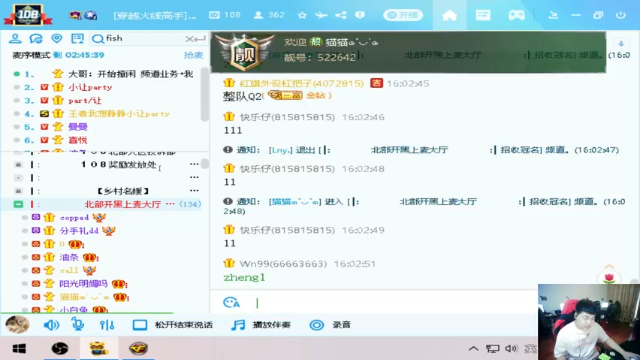The width and height of the screenshot is (640, 360).
Task: Toggle the microphone icon
Action: point(78,324)
